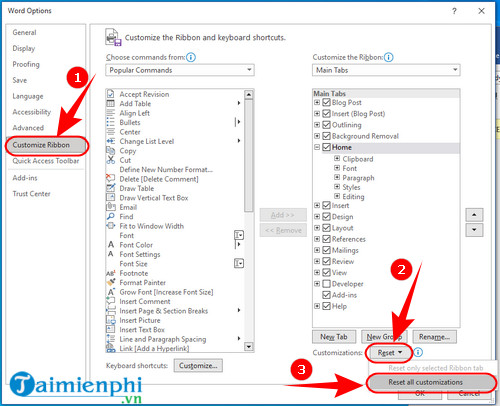Click the info icon next to Choose commands from
Image resolution: width=500 pixels, height=406 pixels.
[x=191, y=57]
